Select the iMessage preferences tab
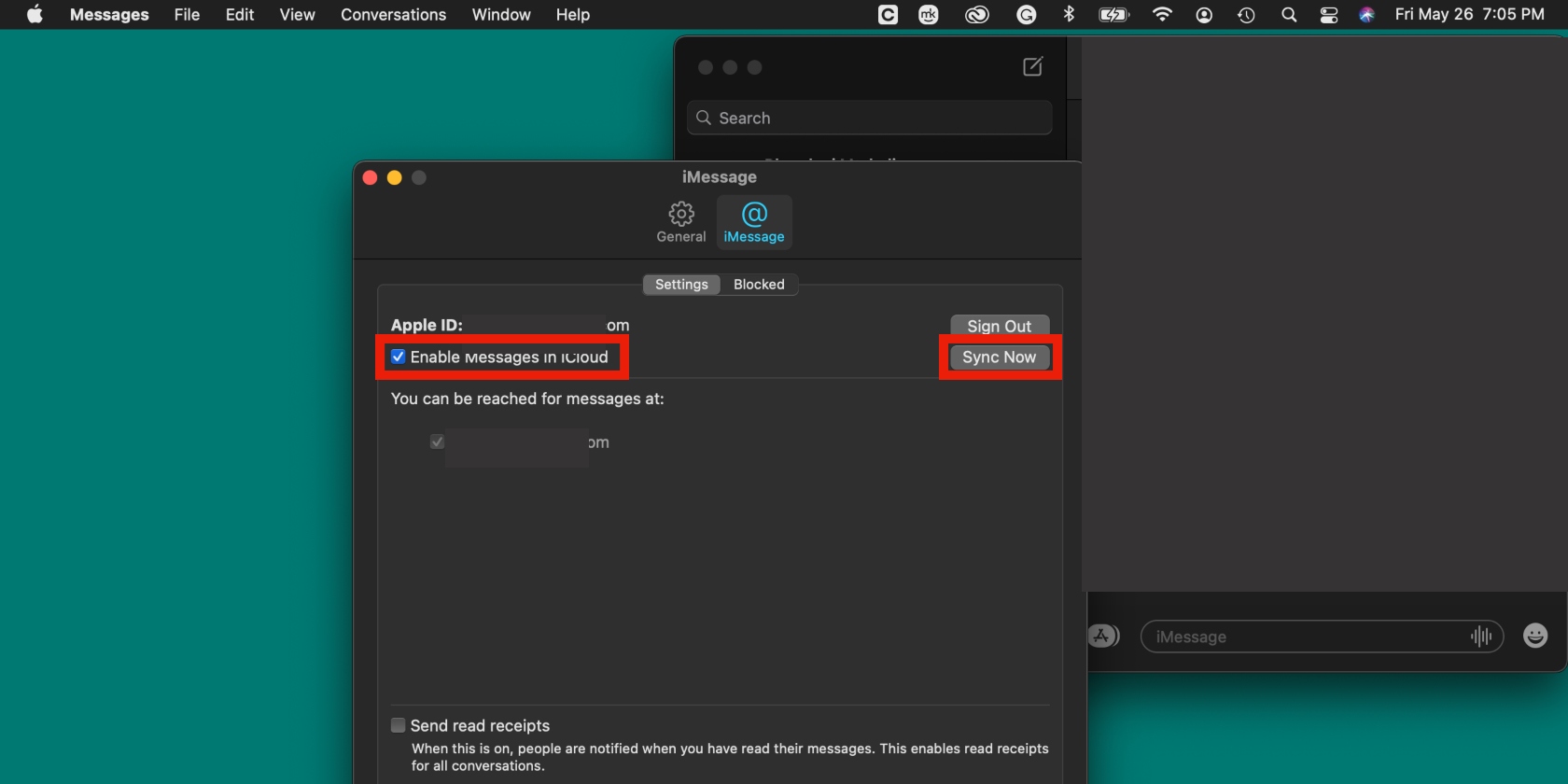Image resolution: width=1568 pixels, height=784 pixels. click(x=754, y=223)
